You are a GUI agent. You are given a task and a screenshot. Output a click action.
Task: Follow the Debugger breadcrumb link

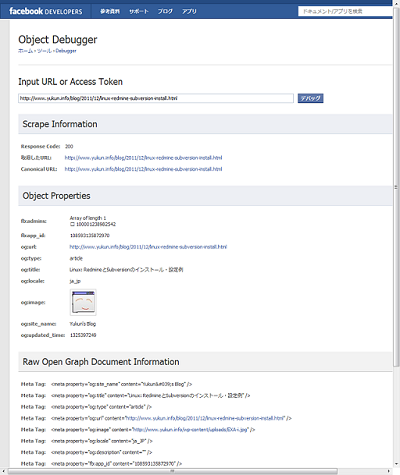66,51
